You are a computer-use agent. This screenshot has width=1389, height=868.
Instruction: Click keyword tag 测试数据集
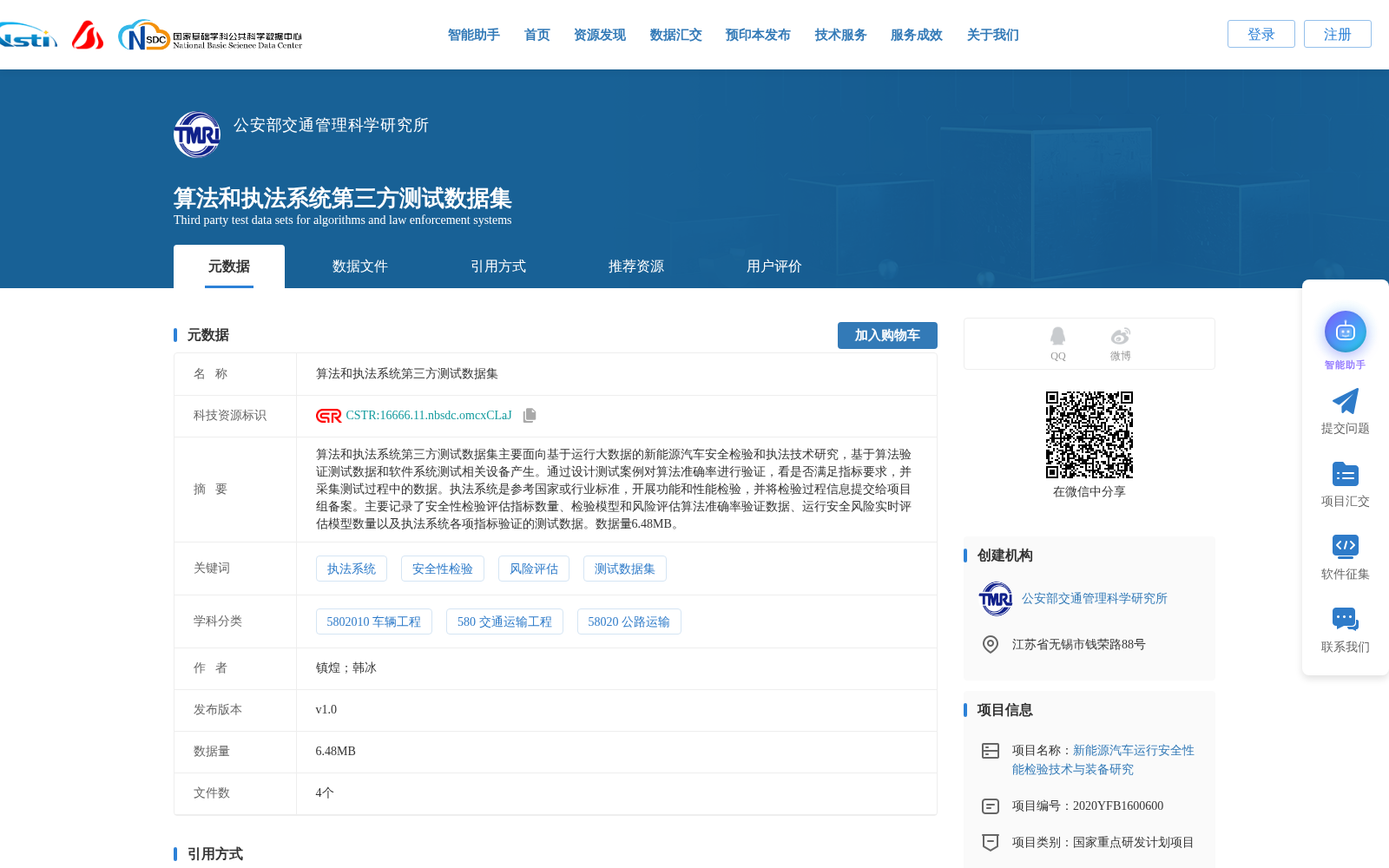tap(625, 569)
